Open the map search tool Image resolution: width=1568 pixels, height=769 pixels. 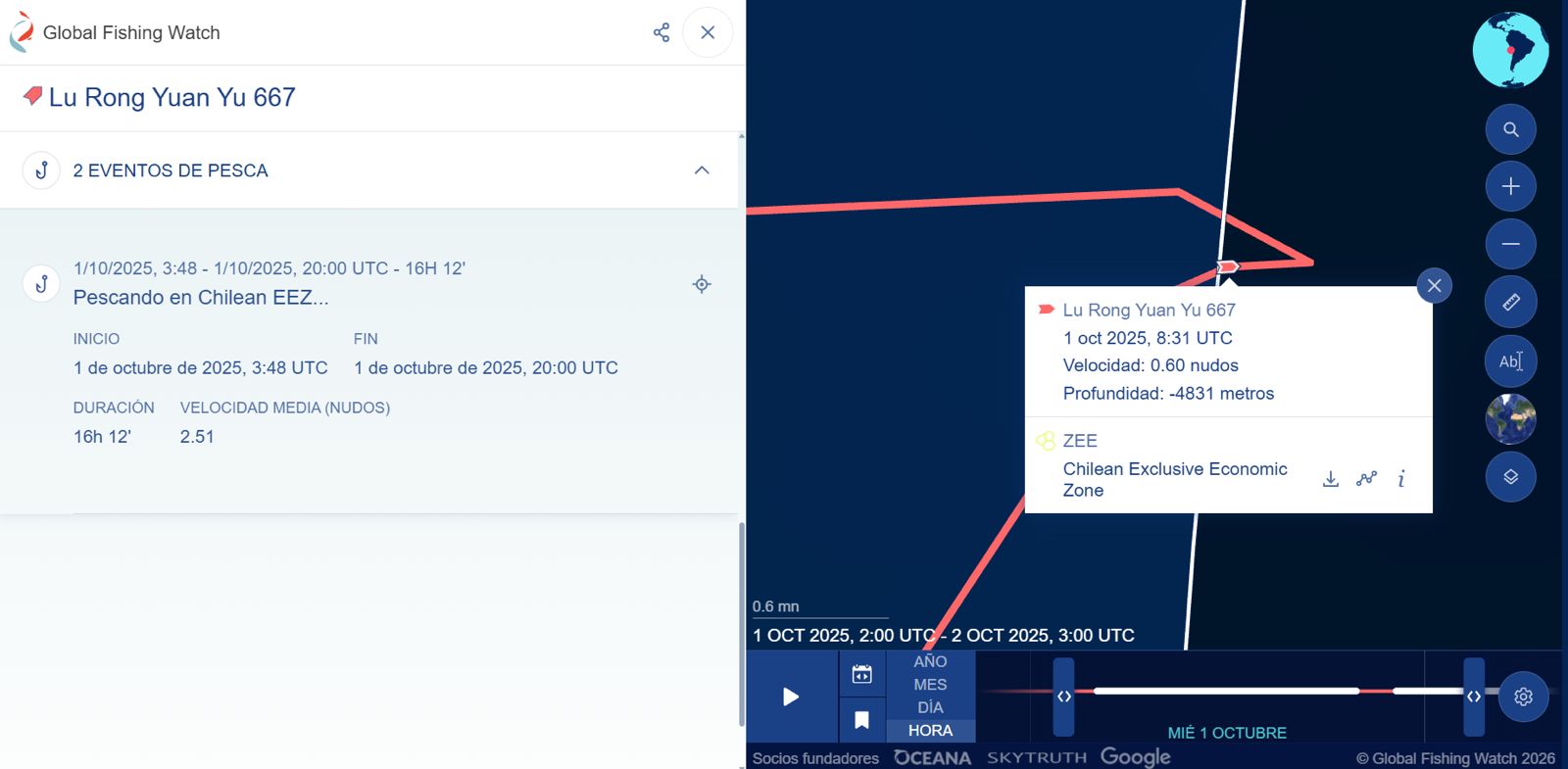pos(1510,129)
